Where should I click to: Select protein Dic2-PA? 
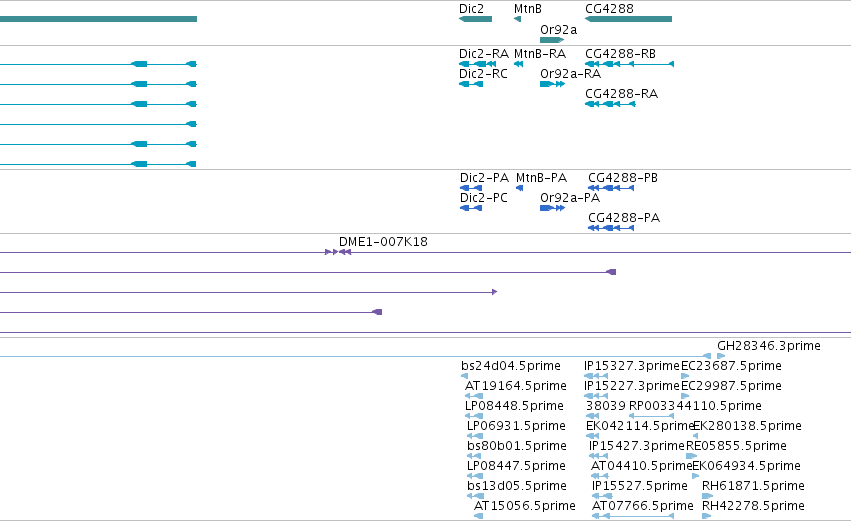(x=484, y=178)
